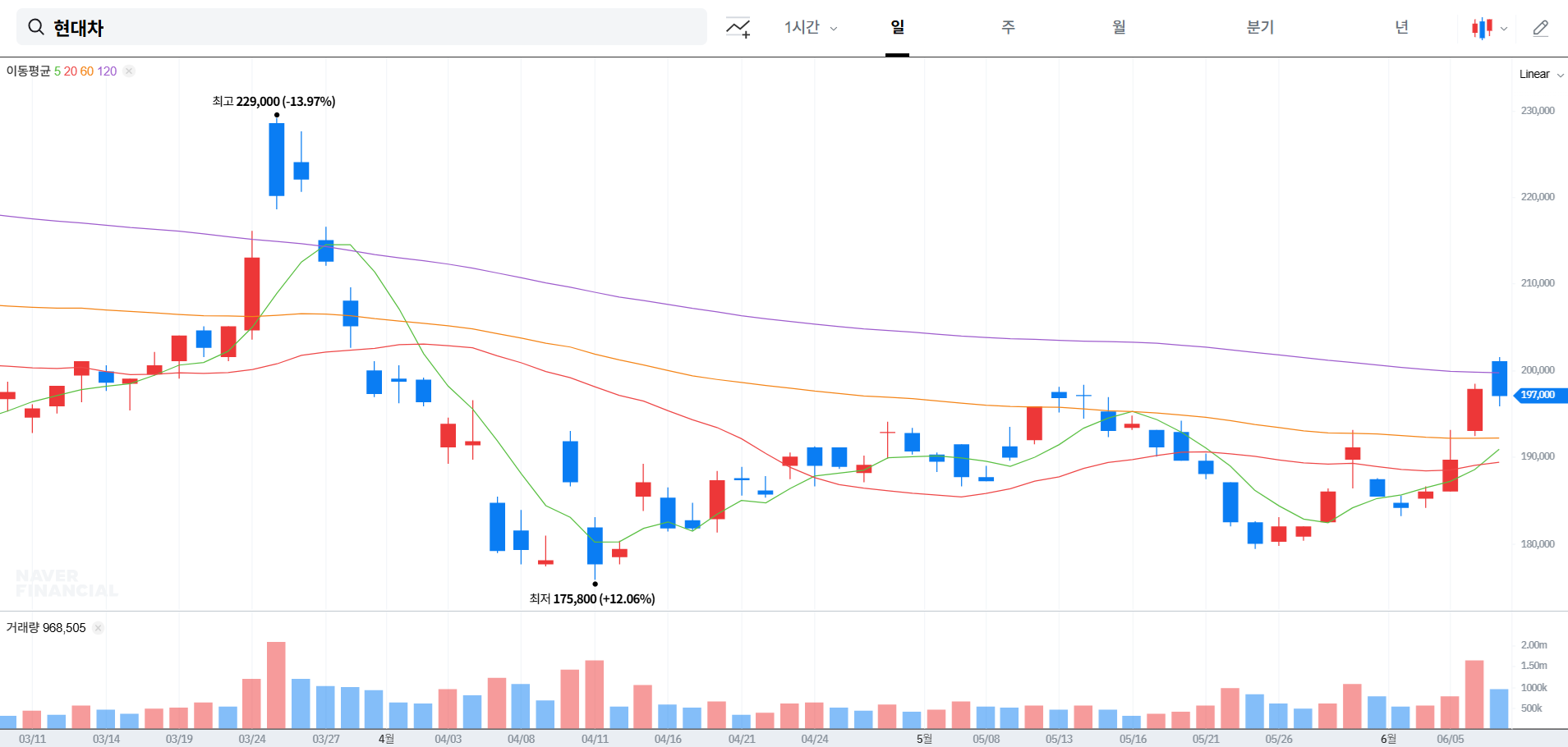Click the pencil drawing tool icon

point(1541,28)
